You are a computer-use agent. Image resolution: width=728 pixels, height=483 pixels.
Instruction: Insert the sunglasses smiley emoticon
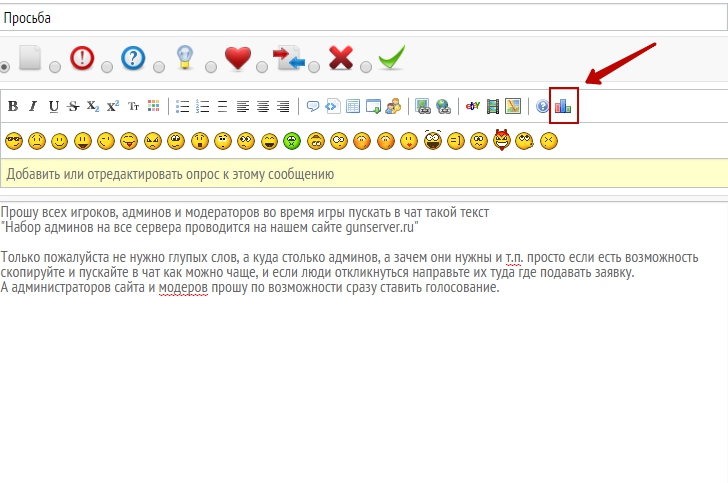pyautogui.click(x=13, y=141)
